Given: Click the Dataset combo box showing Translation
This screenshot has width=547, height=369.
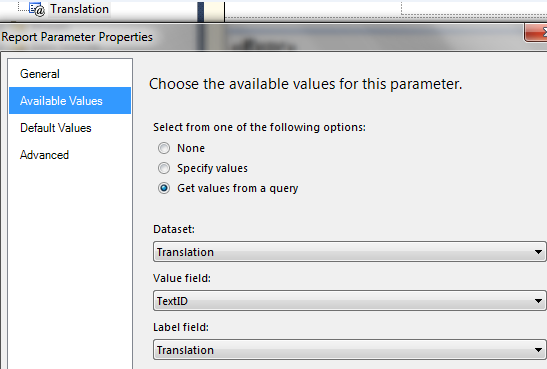Looking at the screenshot, I should (x=349, y=252).
